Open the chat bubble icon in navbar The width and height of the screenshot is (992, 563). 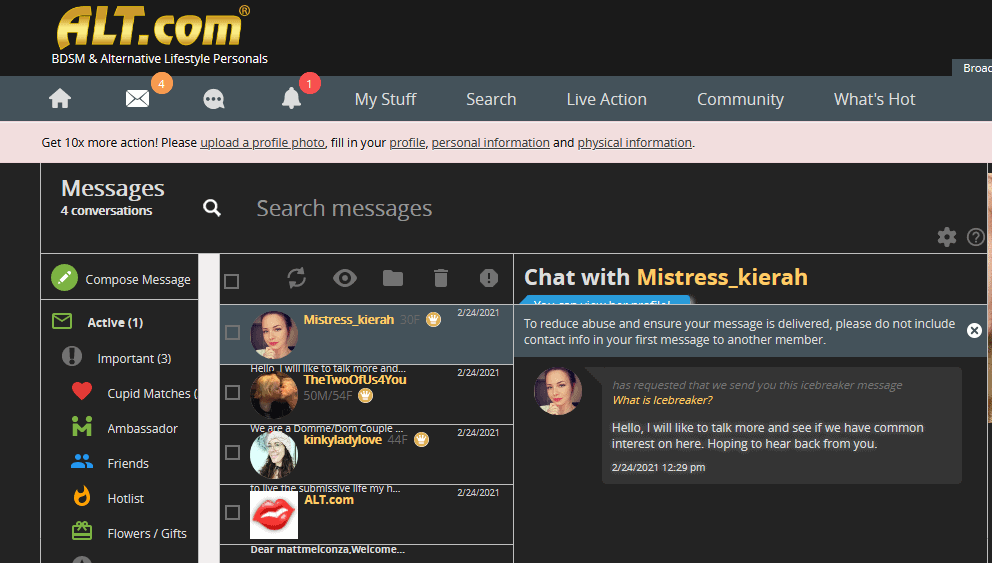(214, 99)
